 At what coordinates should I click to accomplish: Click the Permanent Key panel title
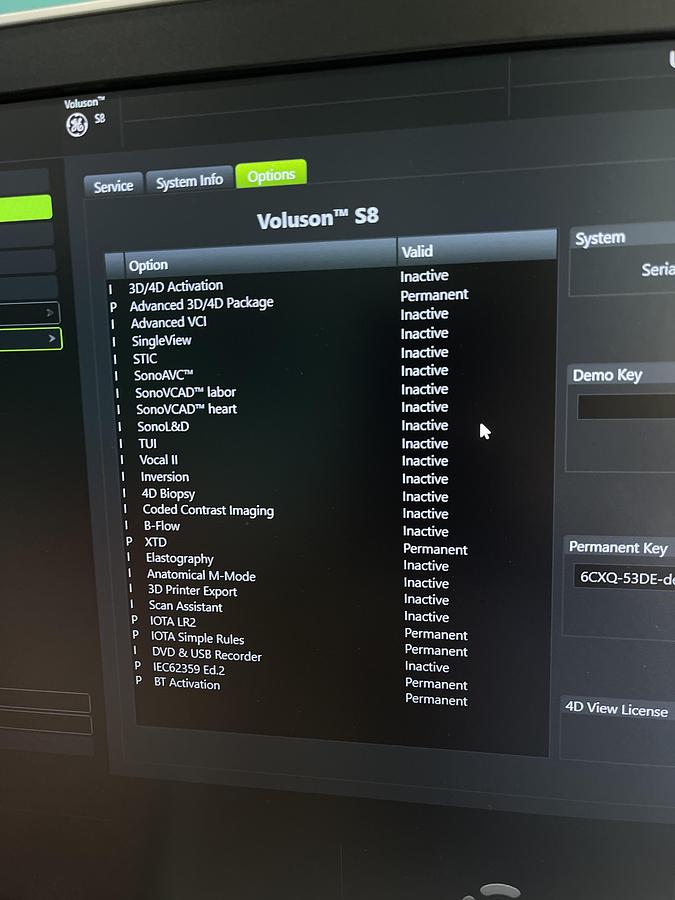[618, 548]
